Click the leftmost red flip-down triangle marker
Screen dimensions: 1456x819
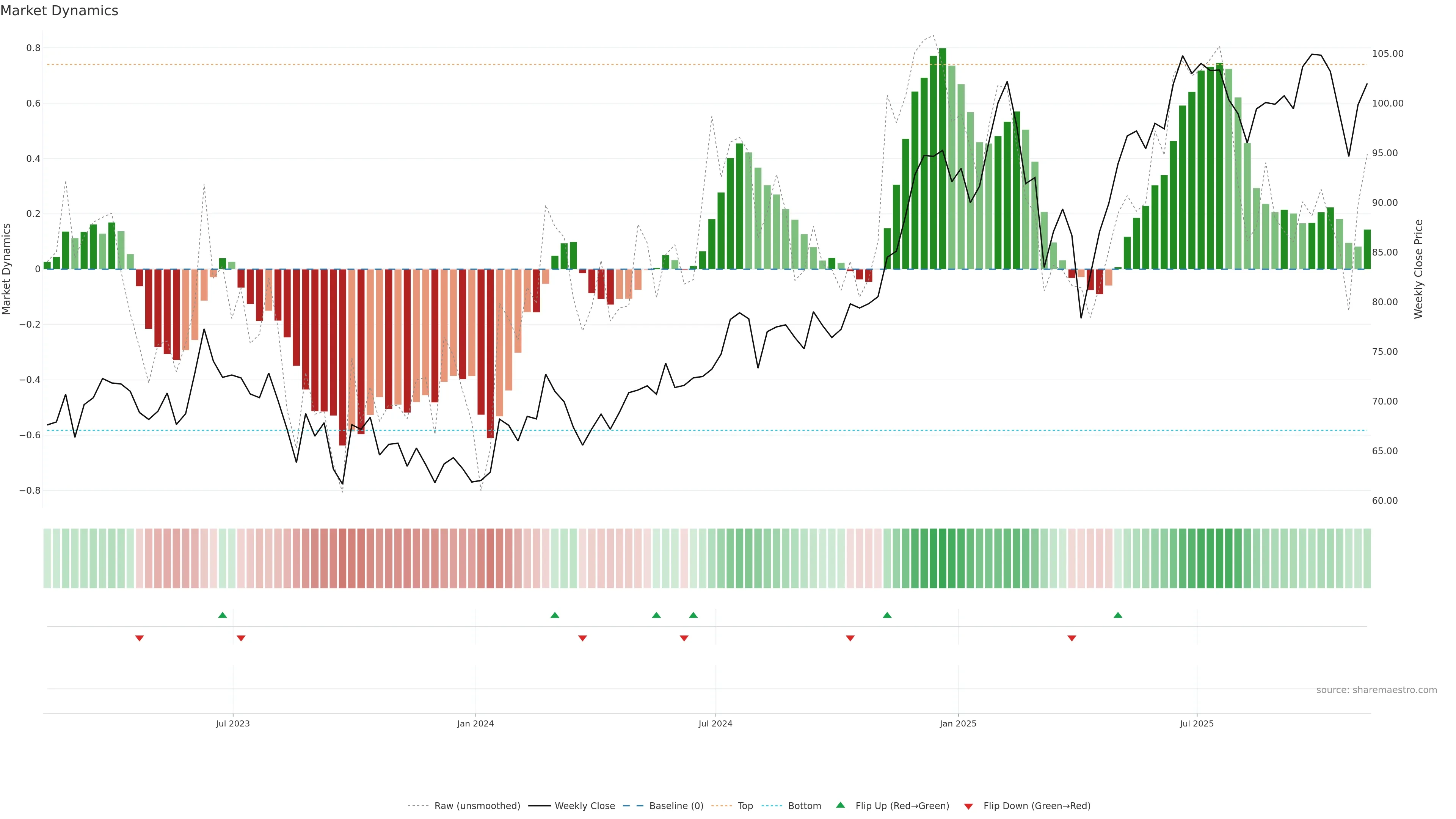point(139,638)
